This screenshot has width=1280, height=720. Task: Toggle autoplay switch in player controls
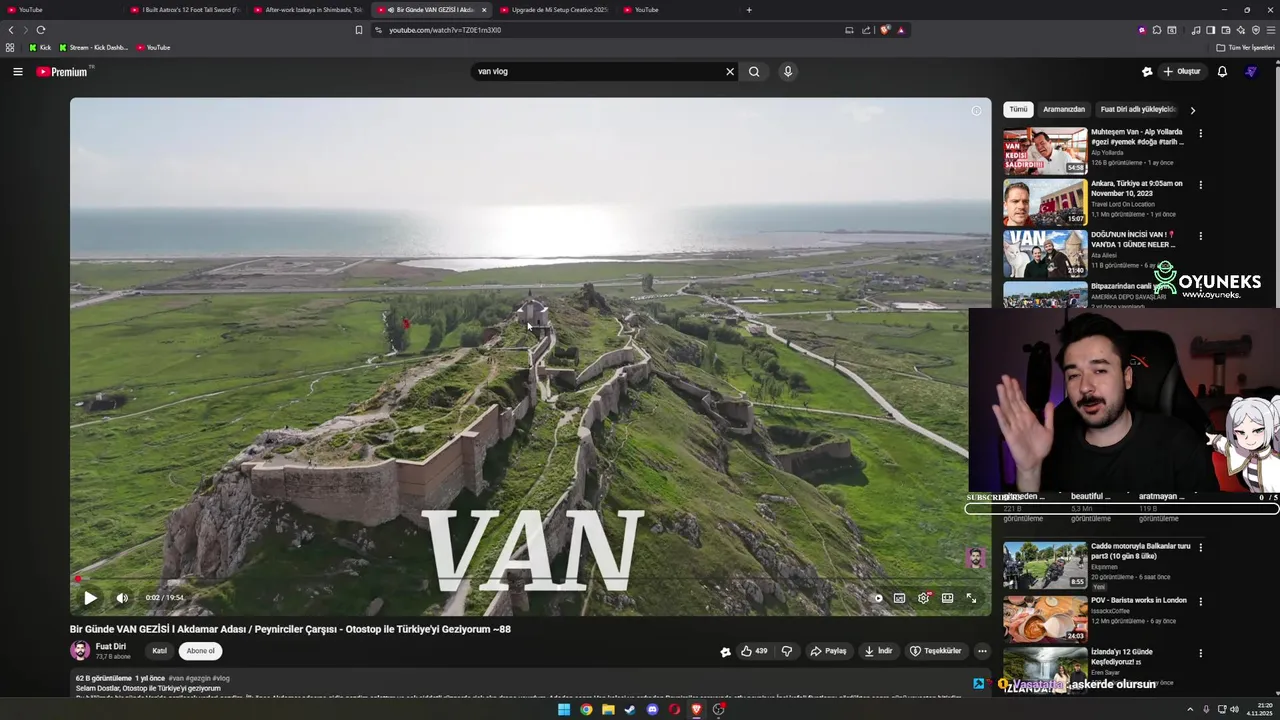pyautogui.click(x=878, y=598)
